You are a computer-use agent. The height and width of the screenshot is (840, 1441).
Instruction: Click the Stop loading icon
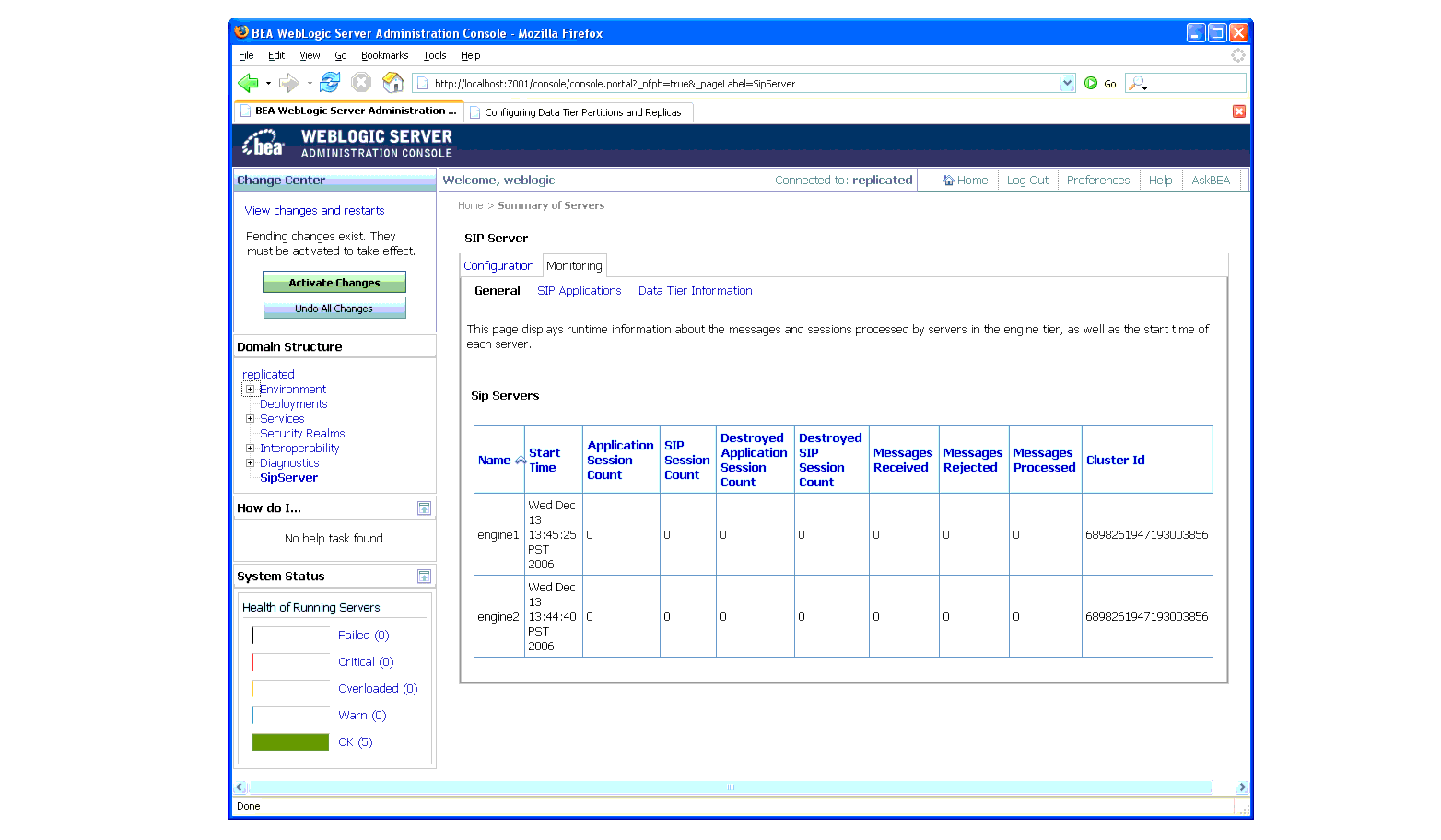(361, 83)
